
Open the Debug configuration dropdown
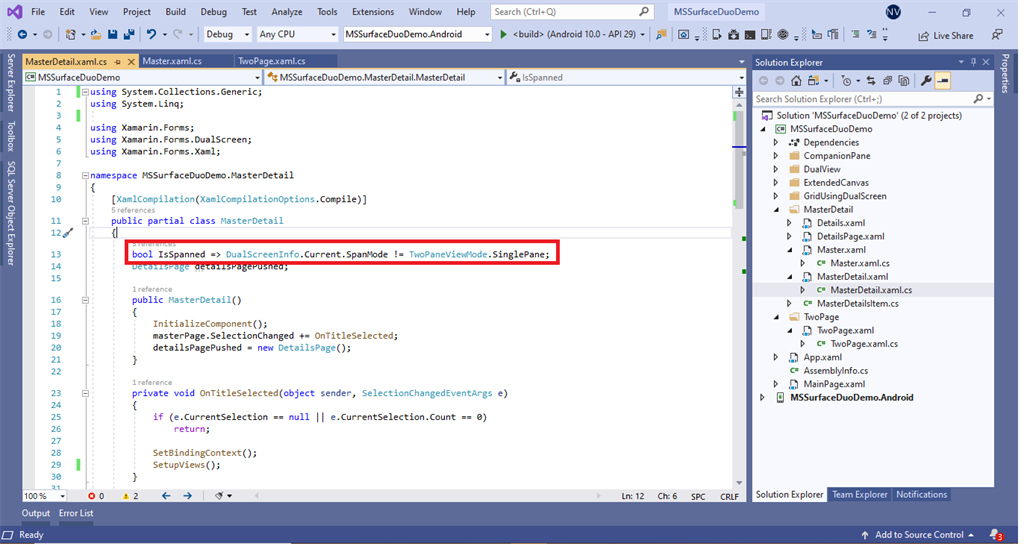(x=226, y=35)
